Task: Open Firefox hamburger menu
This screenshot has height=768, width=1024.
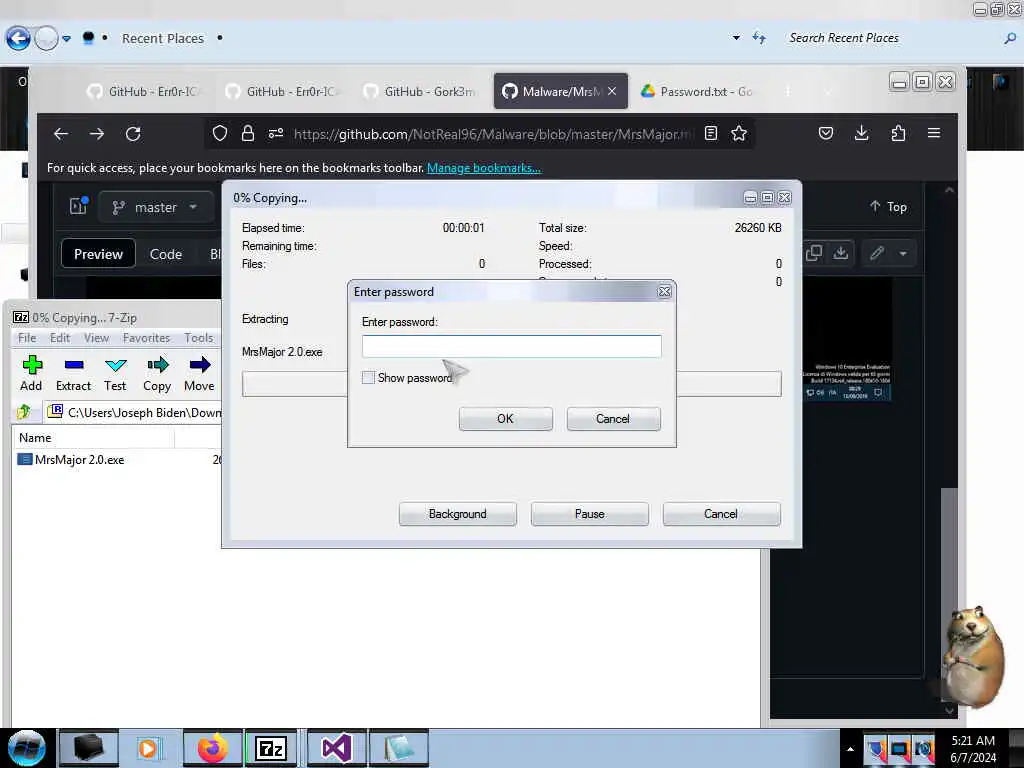Action: pyautogui.click(x=934, y=133)
